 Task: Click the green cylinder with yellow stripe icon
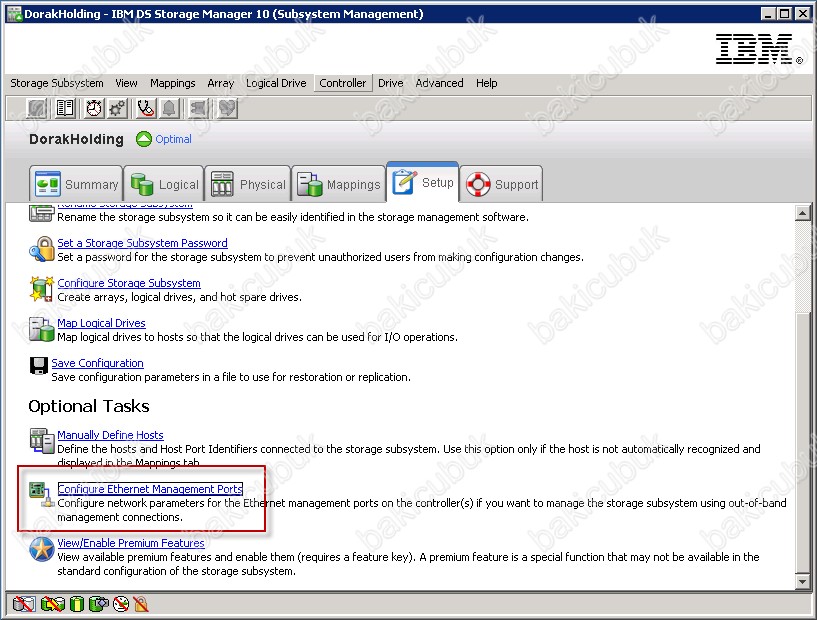tap(77, 604)
